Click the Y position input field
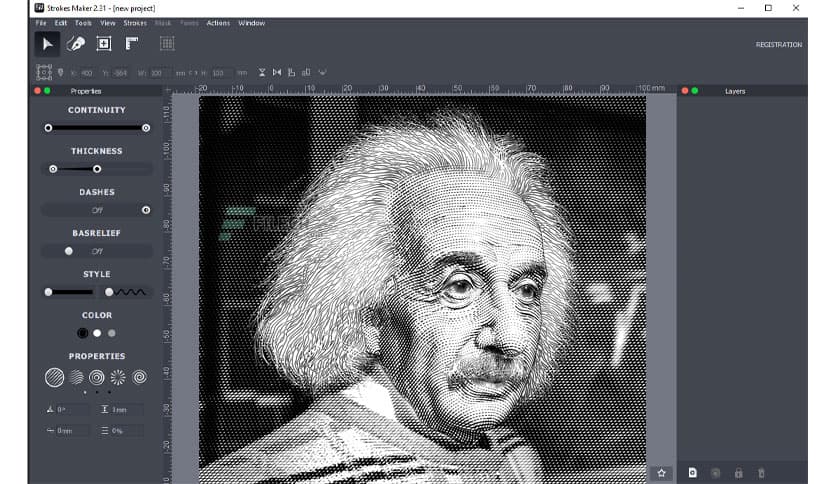Screen dimensions: 836x484 click(120, 72)
